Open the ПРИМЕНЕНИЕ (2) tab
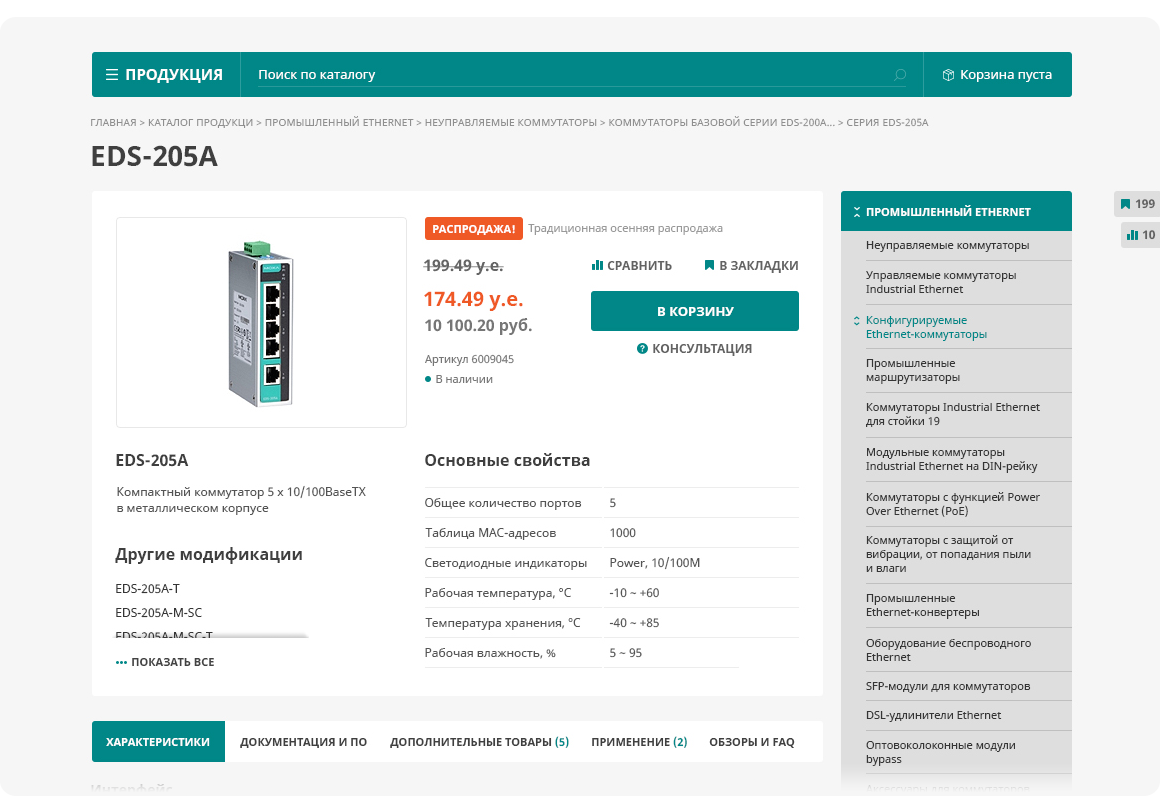Viewport: 1160px width, 796px height. [x=639, y=741]
